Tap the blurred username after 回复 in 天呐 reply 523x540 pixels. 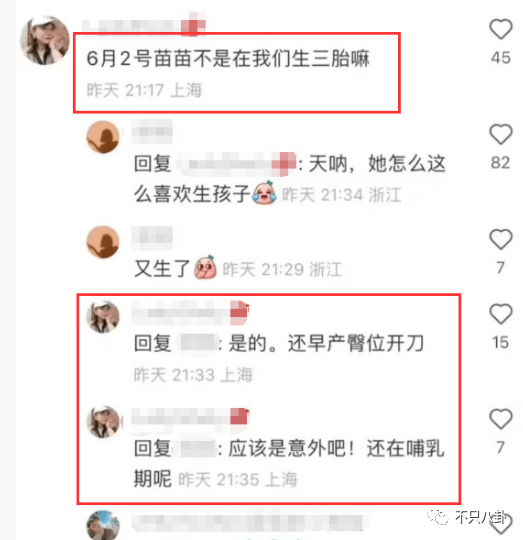(236, 164)
